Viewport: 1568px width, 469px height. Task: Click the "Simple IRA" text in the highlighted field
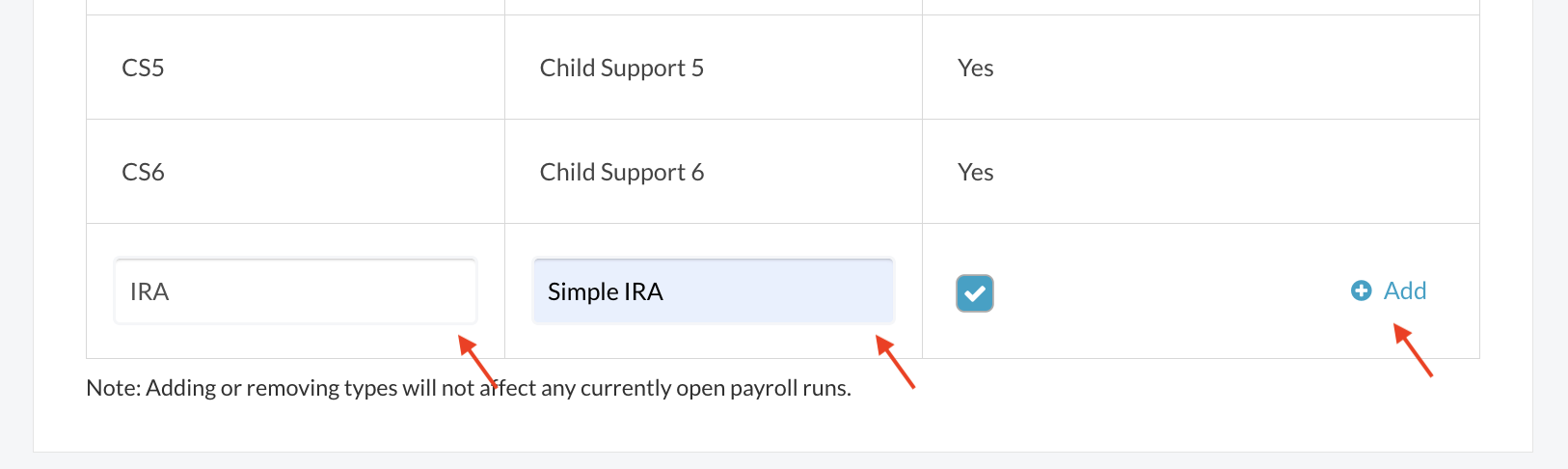tap(605, 291)
